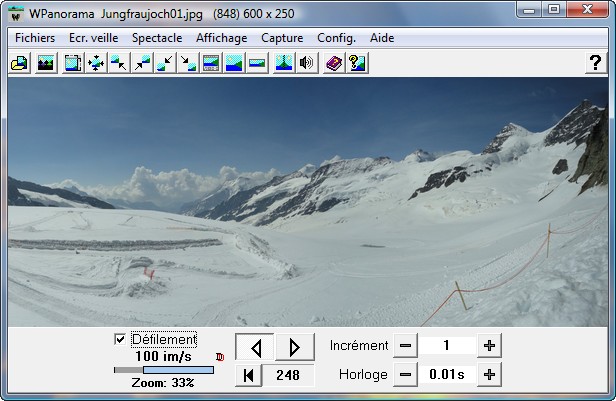Image resolution: width=616 pixels, height=401 pixels.
Task: Click the large question mark help button
Action: click(596, 63)
